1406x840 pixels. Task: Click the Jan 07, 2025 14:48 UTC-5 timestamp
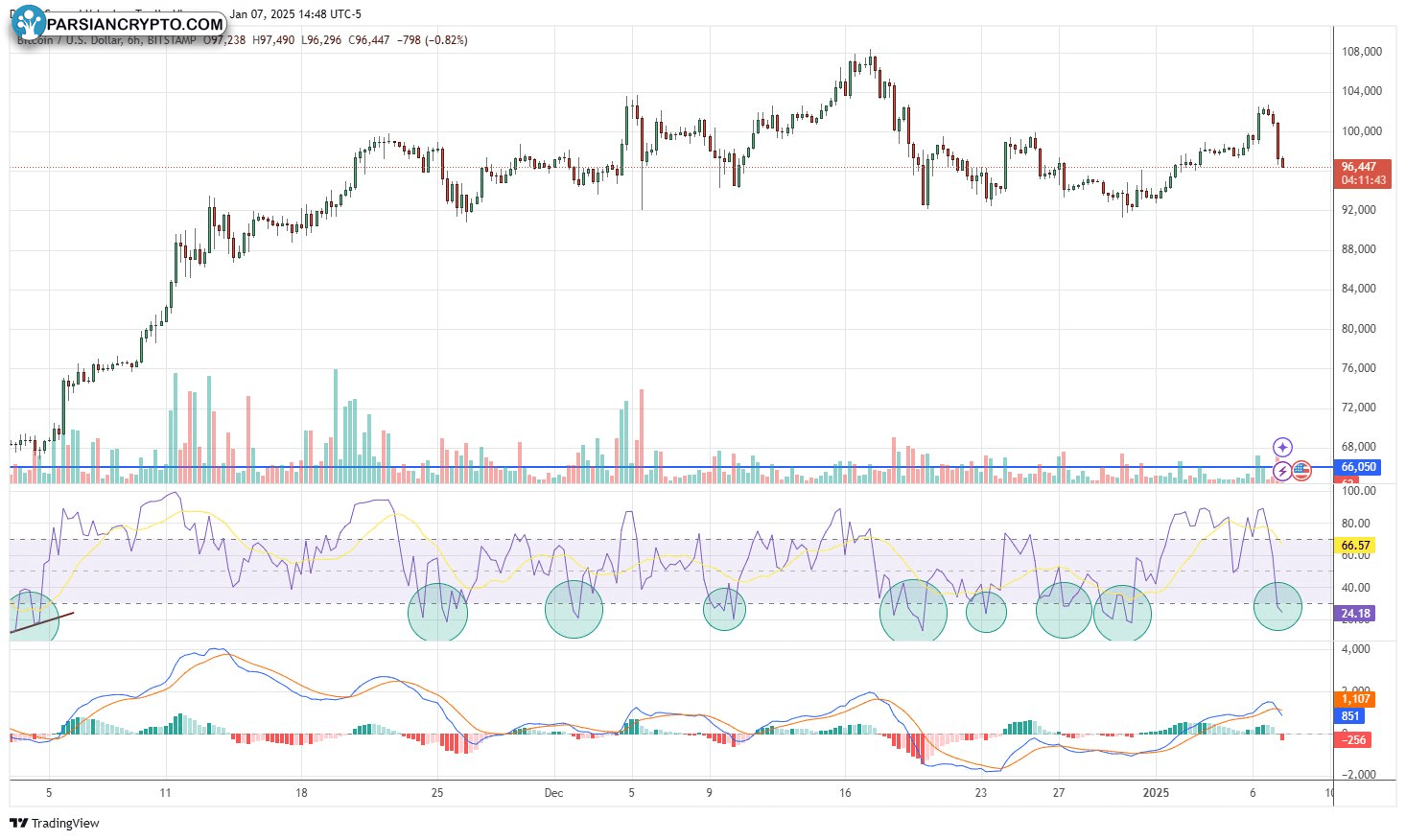pyautogui.click(x=295, y=15)
